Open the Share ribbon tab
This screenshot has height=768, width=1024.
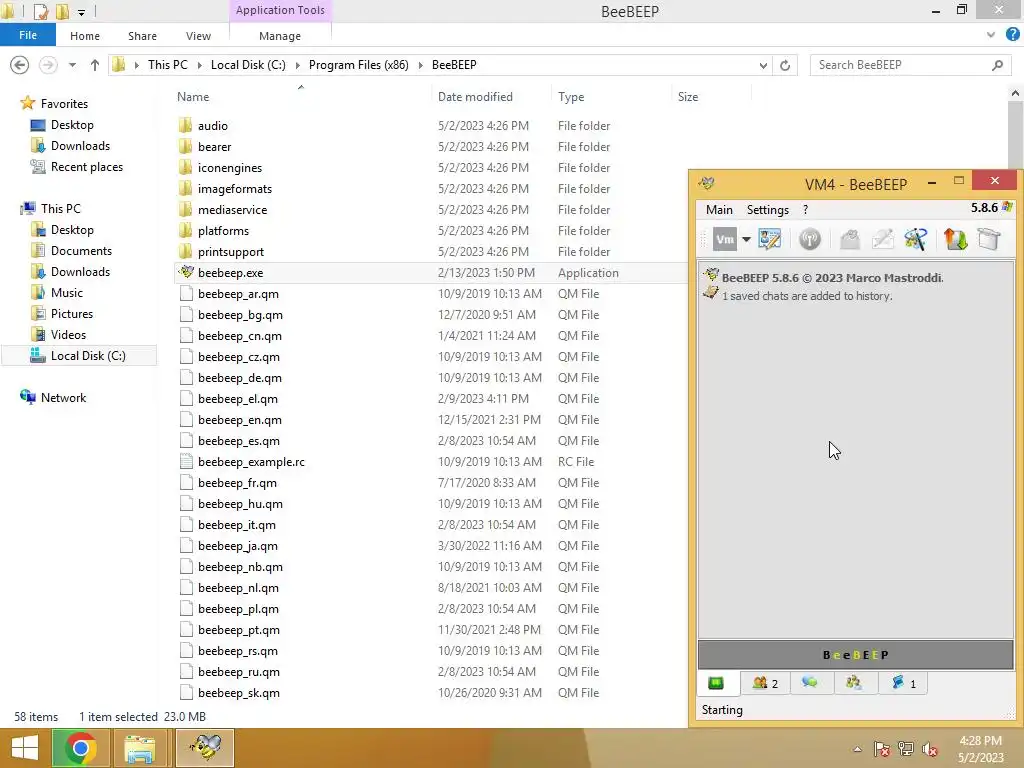coord(142,36)
